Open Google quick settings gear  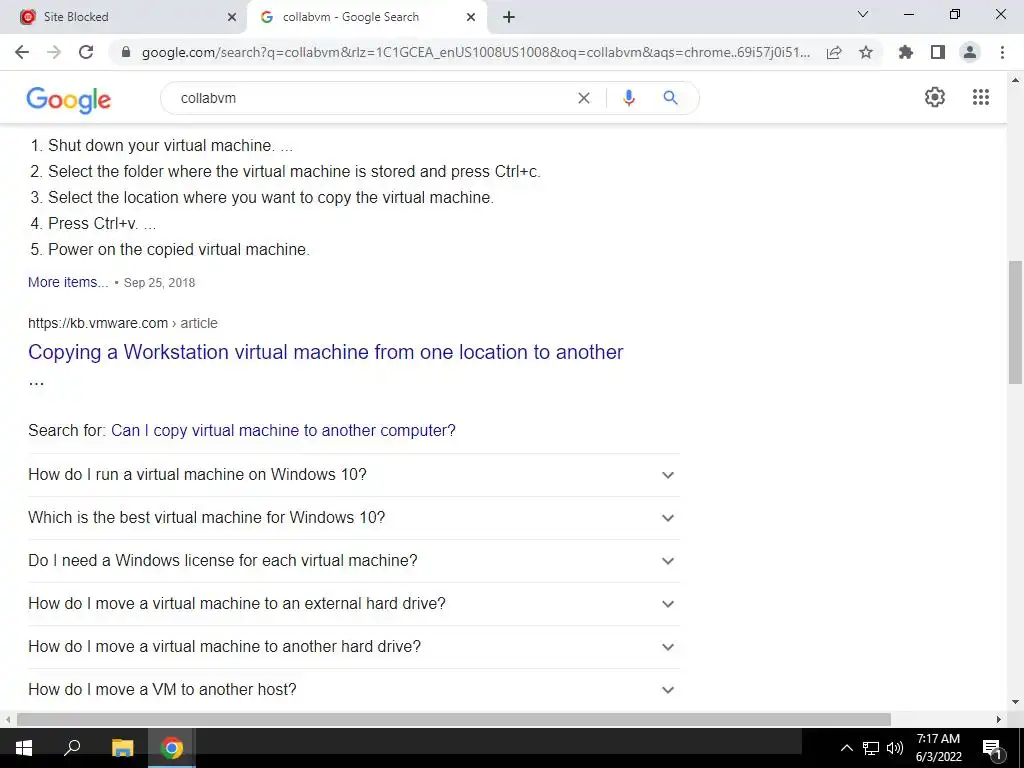[935, 97]
